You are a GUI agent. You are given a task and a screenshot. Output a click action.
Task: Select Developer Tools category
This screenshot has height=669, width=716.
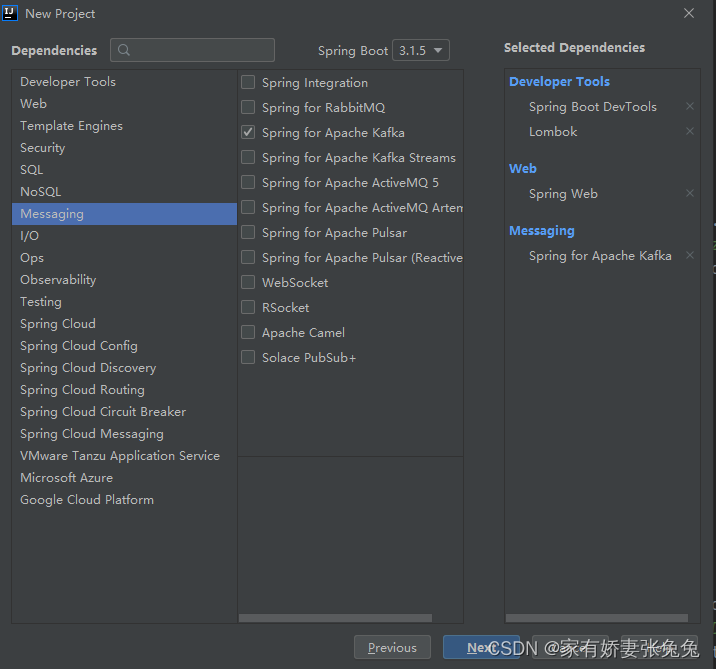click(x=124, y=82)
